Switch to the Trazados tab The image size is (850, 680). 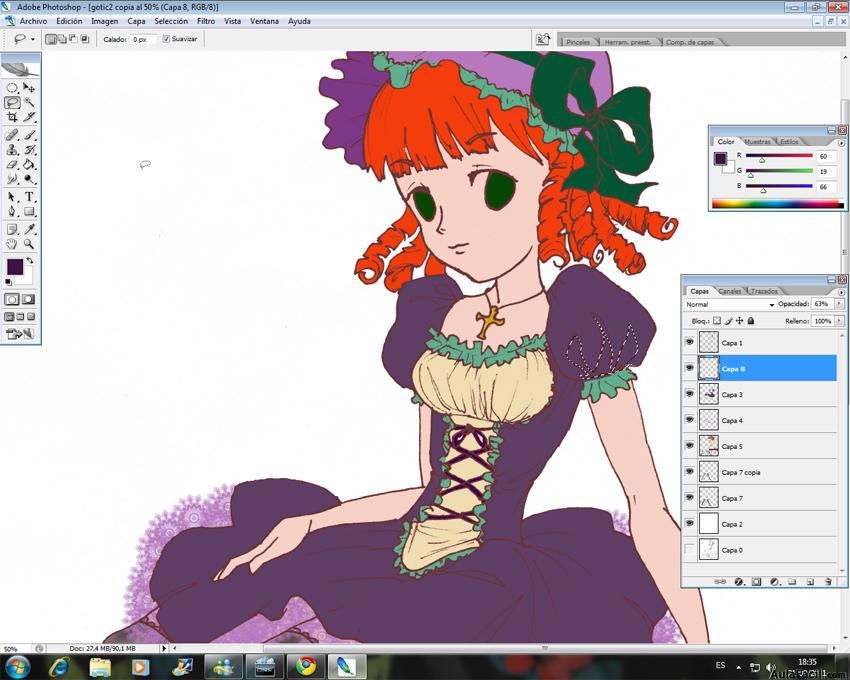click(764, 291)
